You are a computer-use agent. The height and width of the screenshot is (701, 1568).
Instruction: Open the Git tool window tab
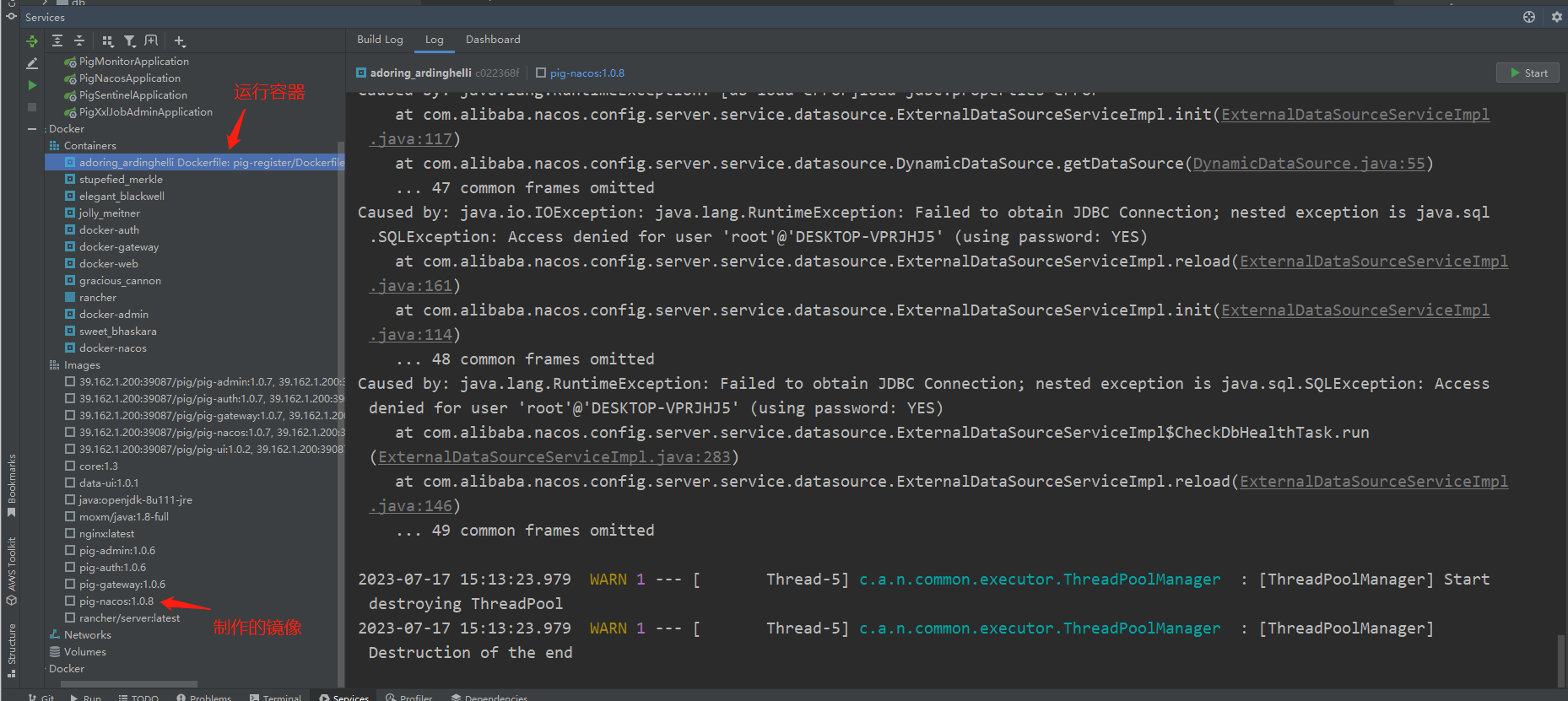click(x=41, y=697)
